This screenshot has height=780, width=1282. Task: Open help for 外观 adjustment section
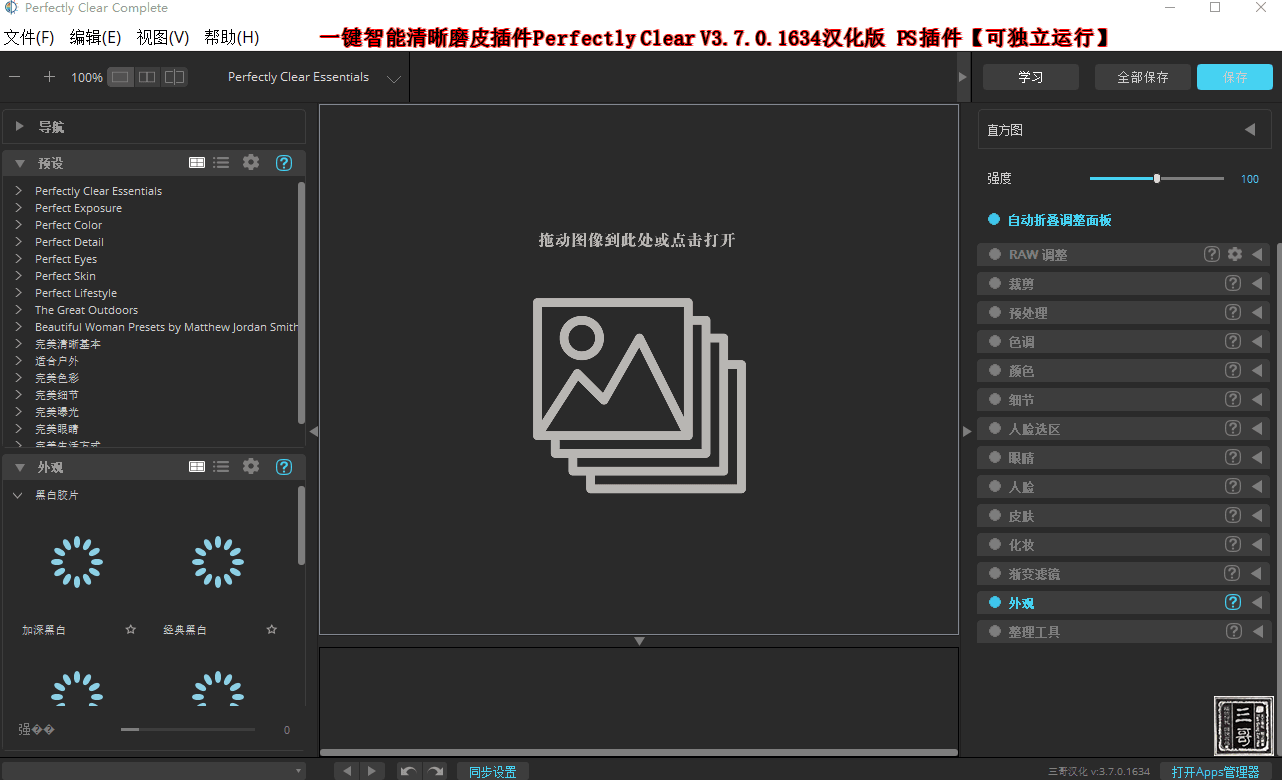coord(1233,602)
